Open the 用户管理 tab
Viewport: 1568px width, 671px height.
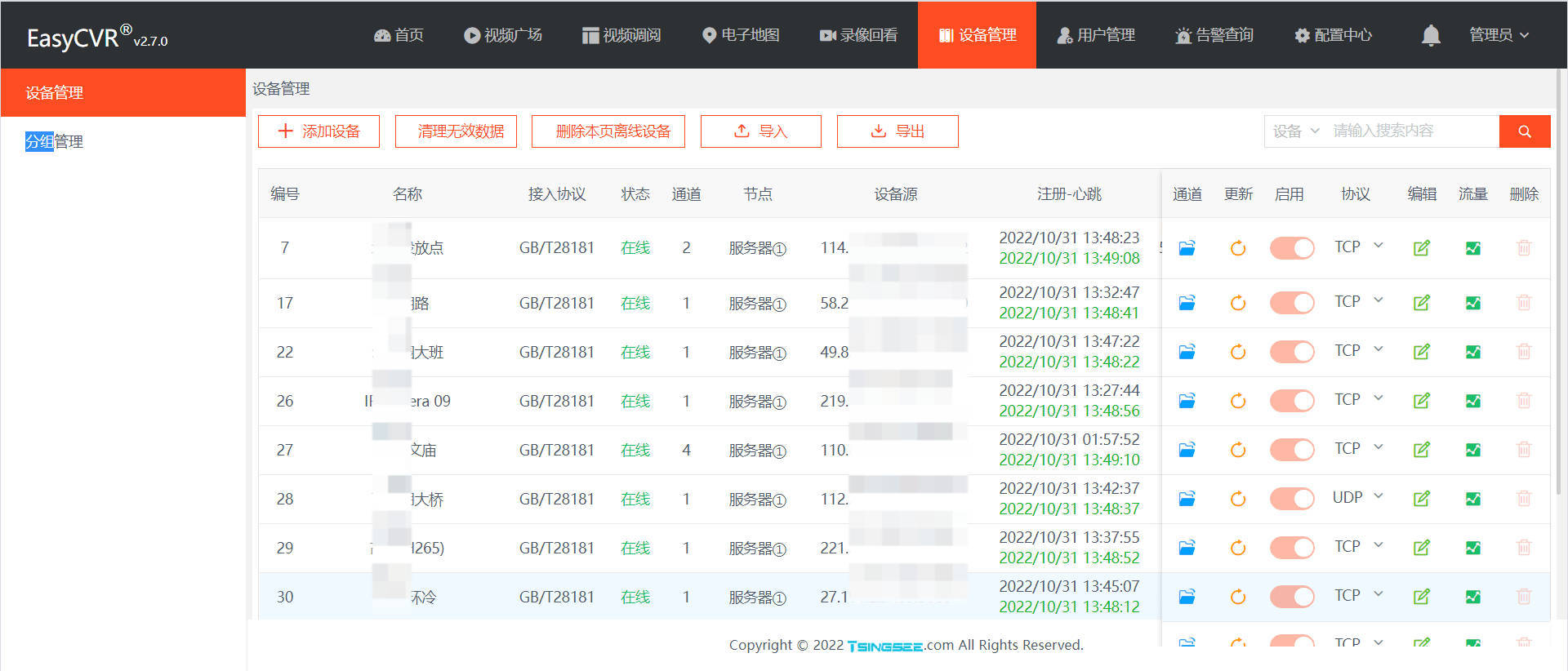click(1096, 35)
